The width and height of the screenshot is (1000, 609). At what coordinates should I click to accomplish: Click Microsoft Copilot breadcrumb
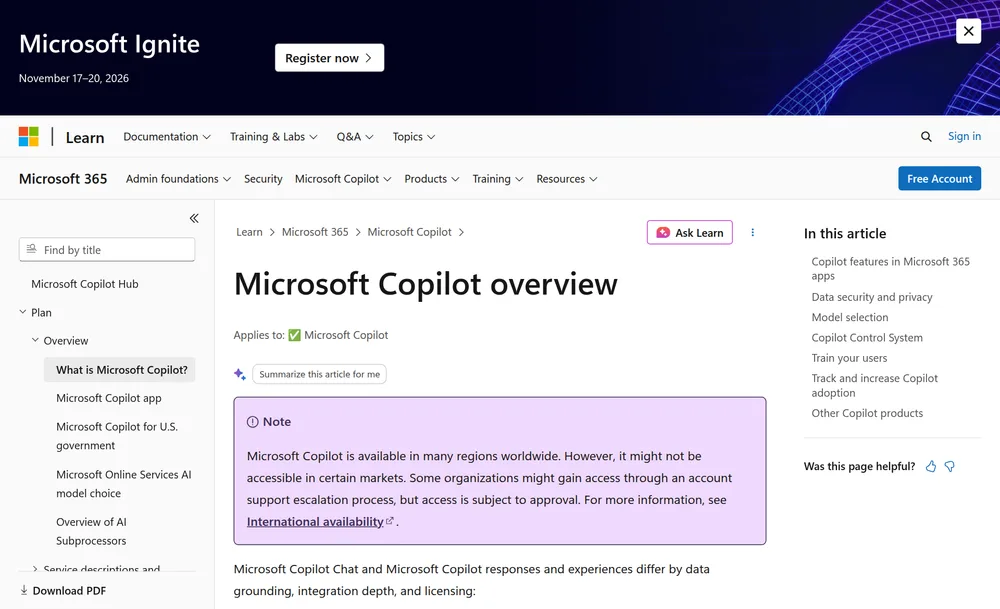tap(409, 232)
